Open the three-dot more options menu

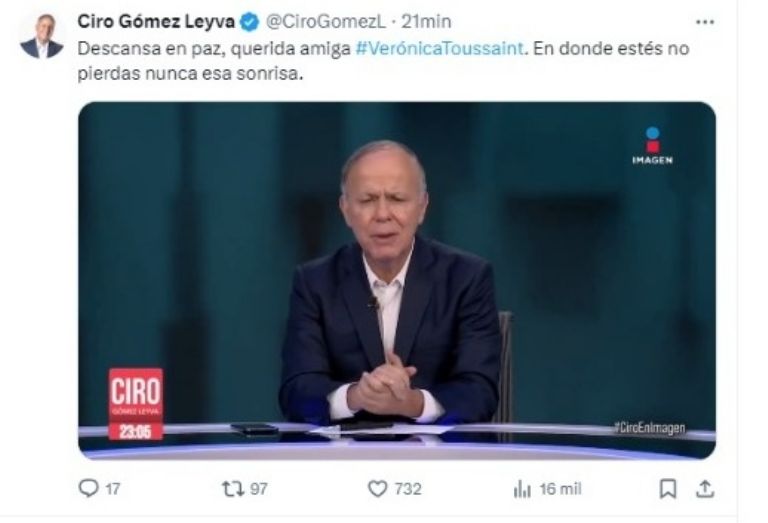[705, 22]
